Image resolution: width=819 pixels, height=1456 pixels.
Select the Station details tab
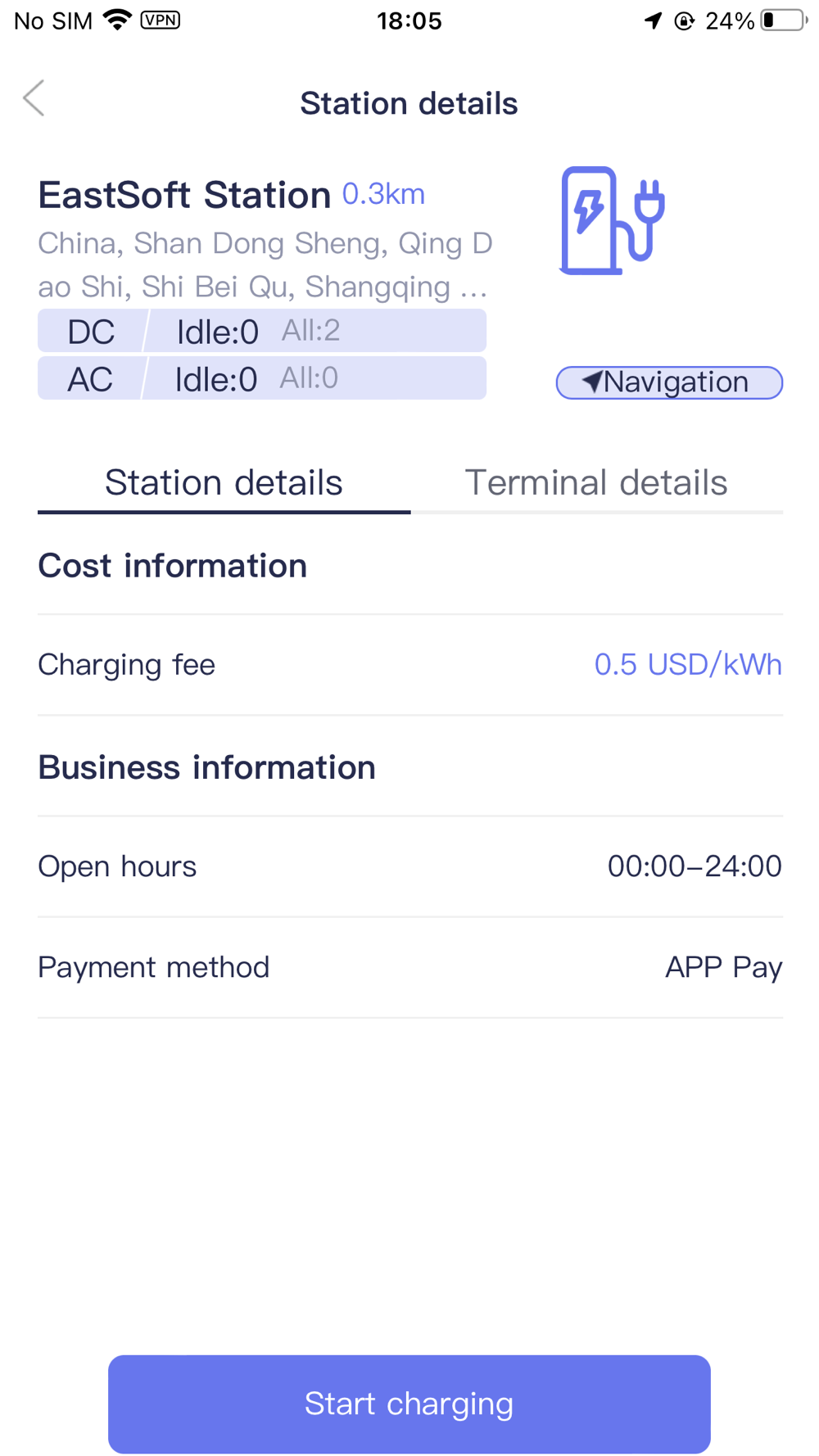point(224,482)
